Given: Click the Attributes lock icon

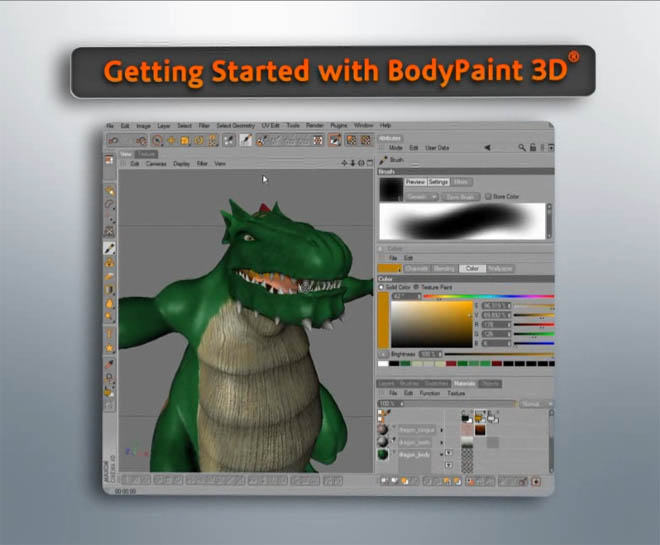Looking at the screenshot, I should point(533,148).
